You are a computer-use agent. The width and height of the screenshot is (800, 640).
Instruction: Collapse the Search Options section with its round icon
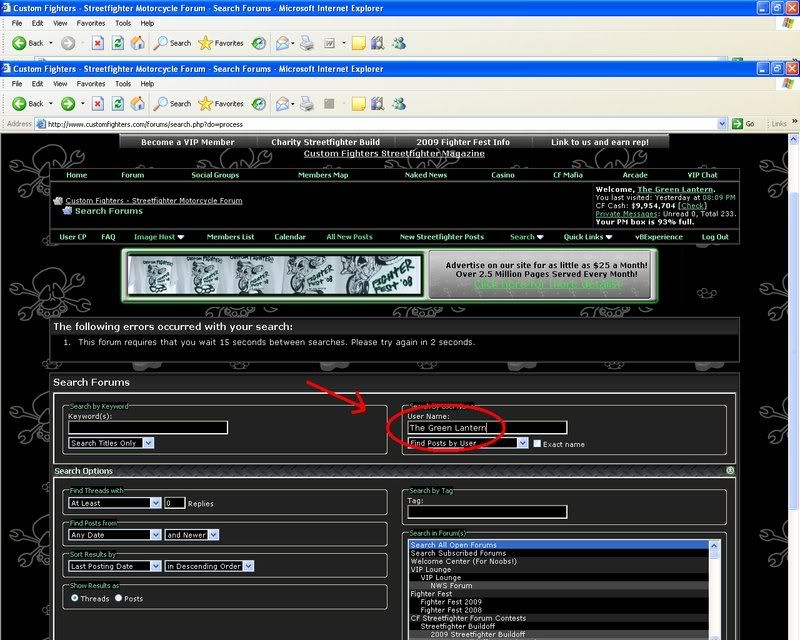point(730,471)
